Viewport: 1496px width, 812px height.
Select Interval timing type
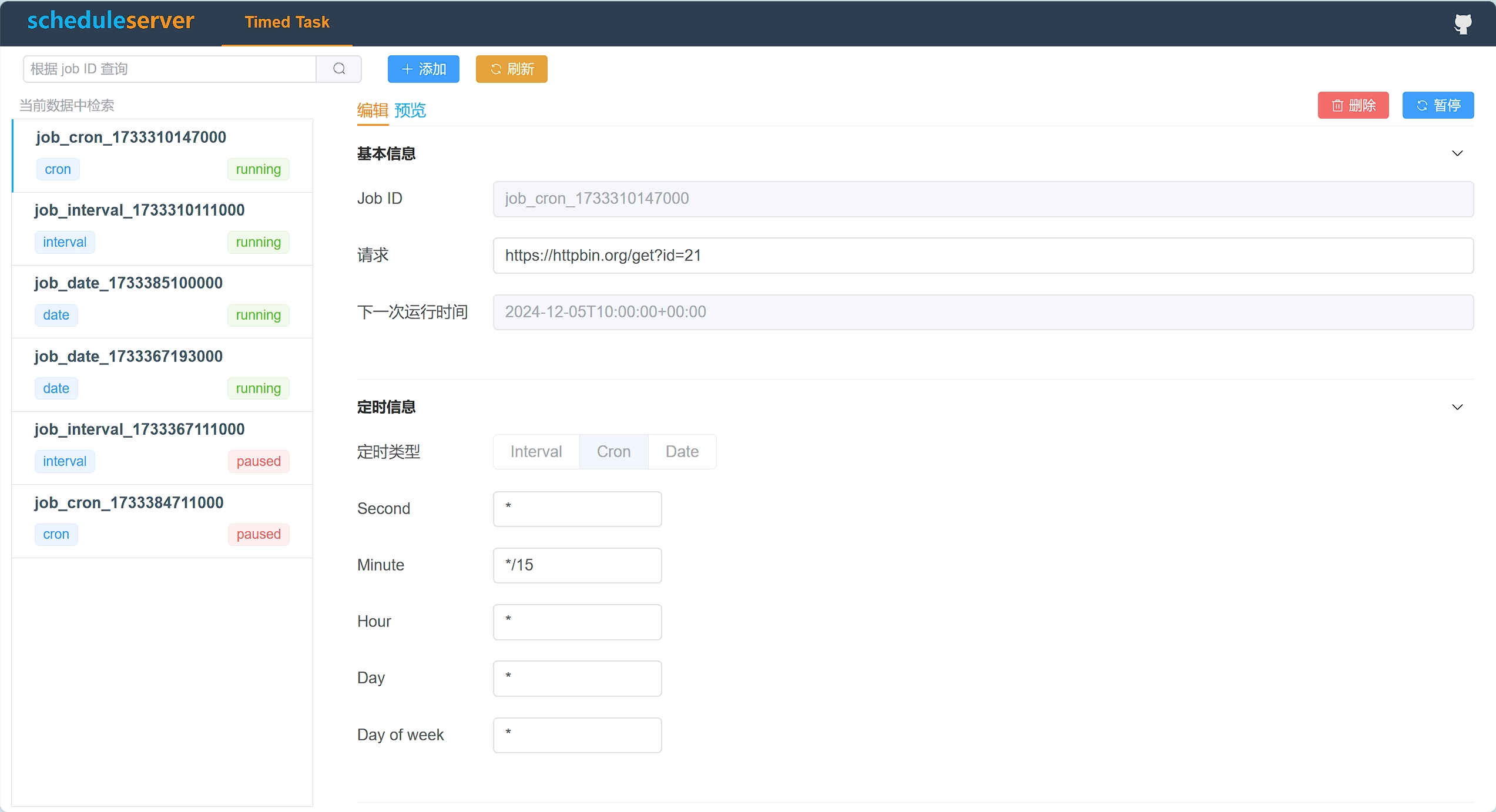[x=536, y=451]
